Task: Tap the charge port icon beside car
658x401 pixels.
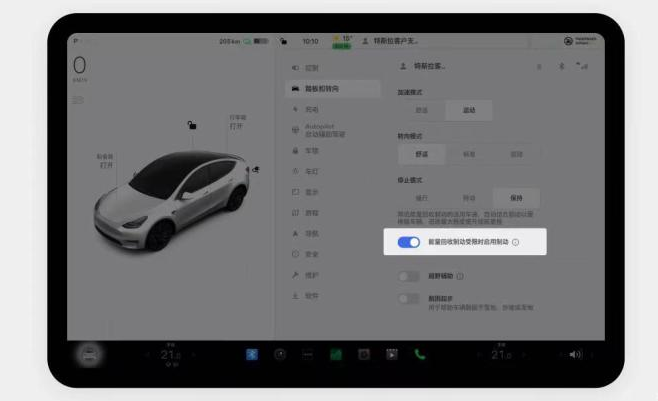Action: (257, 171)
